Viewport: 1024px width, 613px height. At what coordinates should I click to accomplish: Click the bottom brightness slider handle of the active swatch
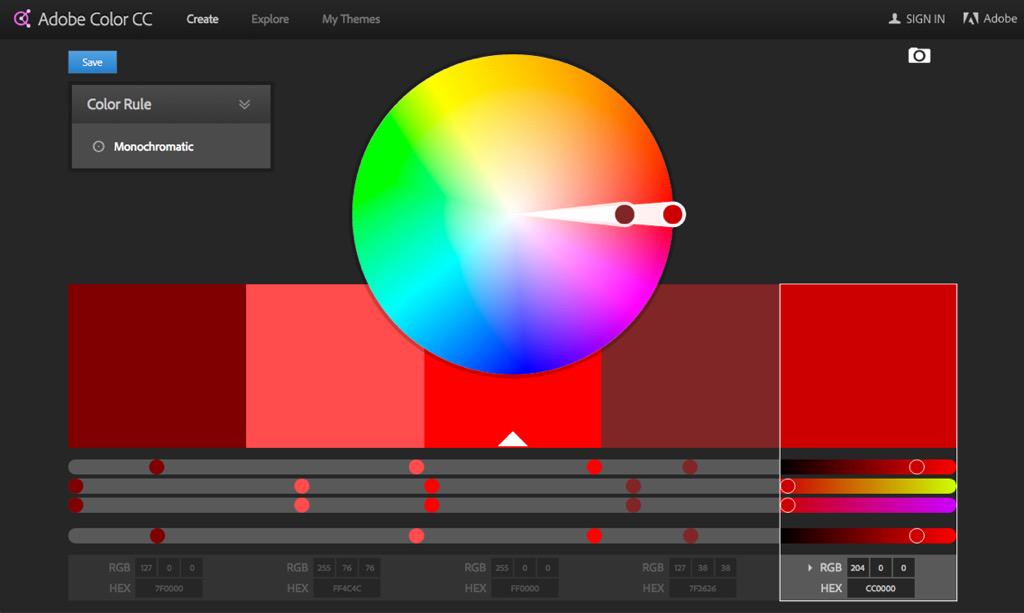point(917,536)
